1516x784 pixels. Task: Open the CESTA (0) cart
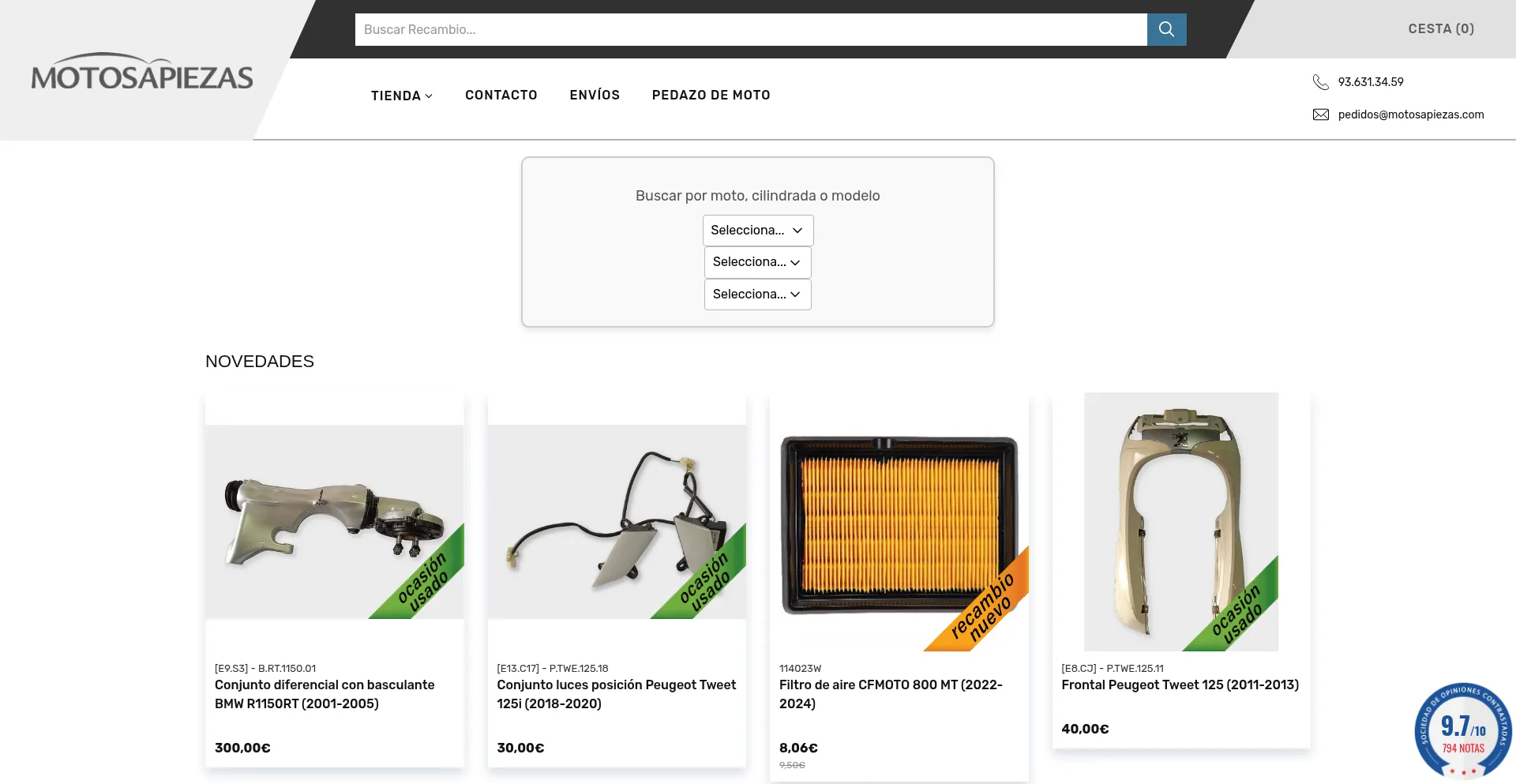coord(1441,28)
